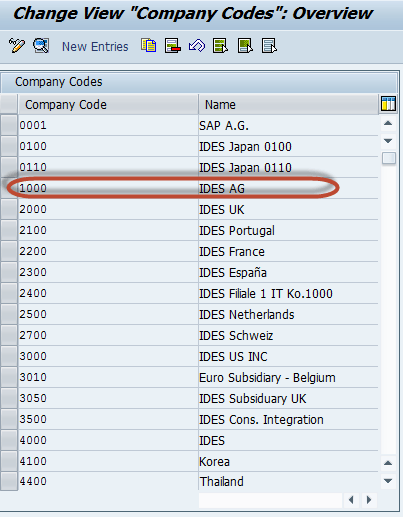Click scroll down arrow below top arrow

tap(388, 141)
